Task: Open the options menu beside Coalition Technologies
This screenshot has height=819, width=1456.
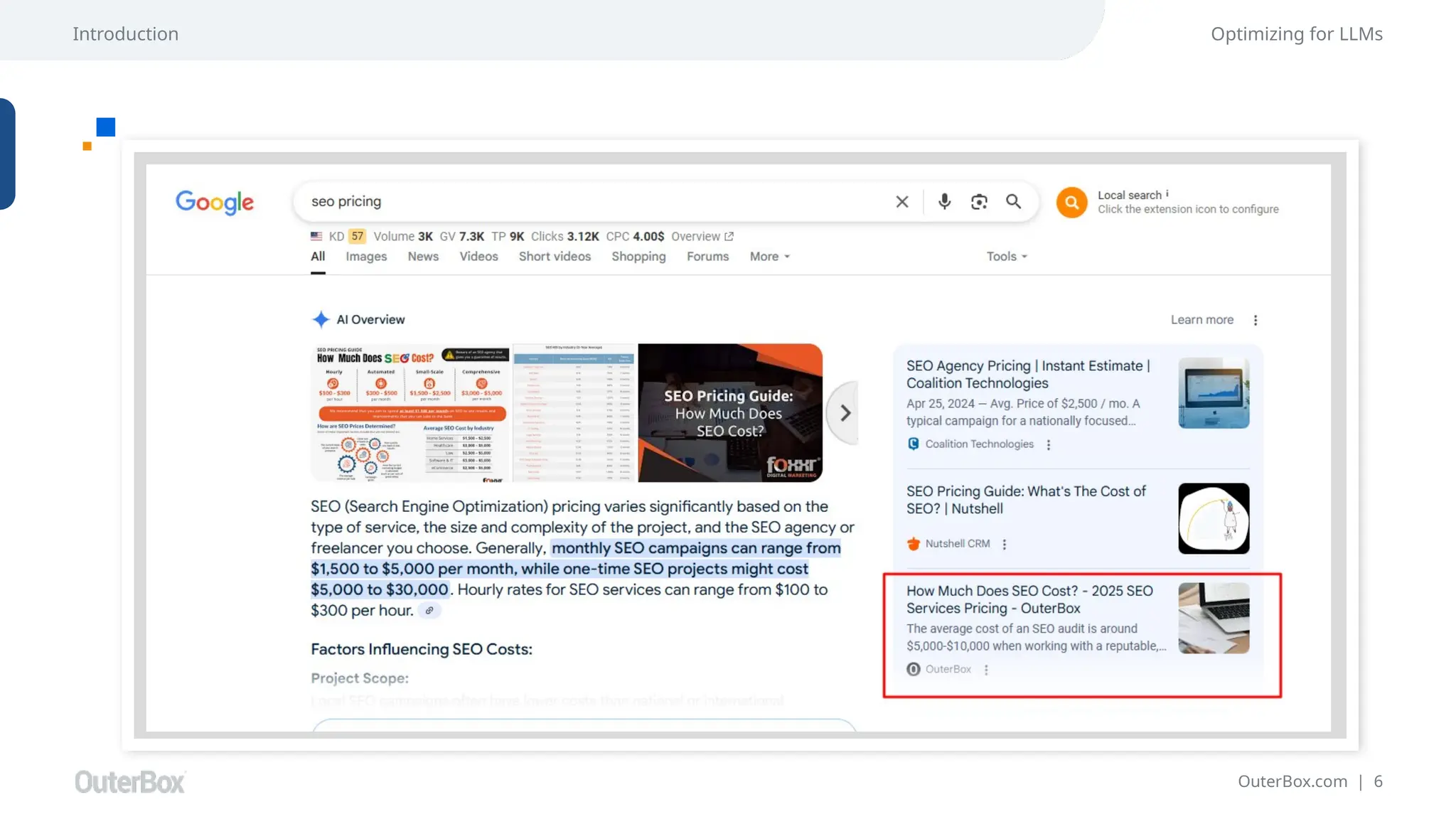Action: pyautogui.click(x=1049, y=445)
